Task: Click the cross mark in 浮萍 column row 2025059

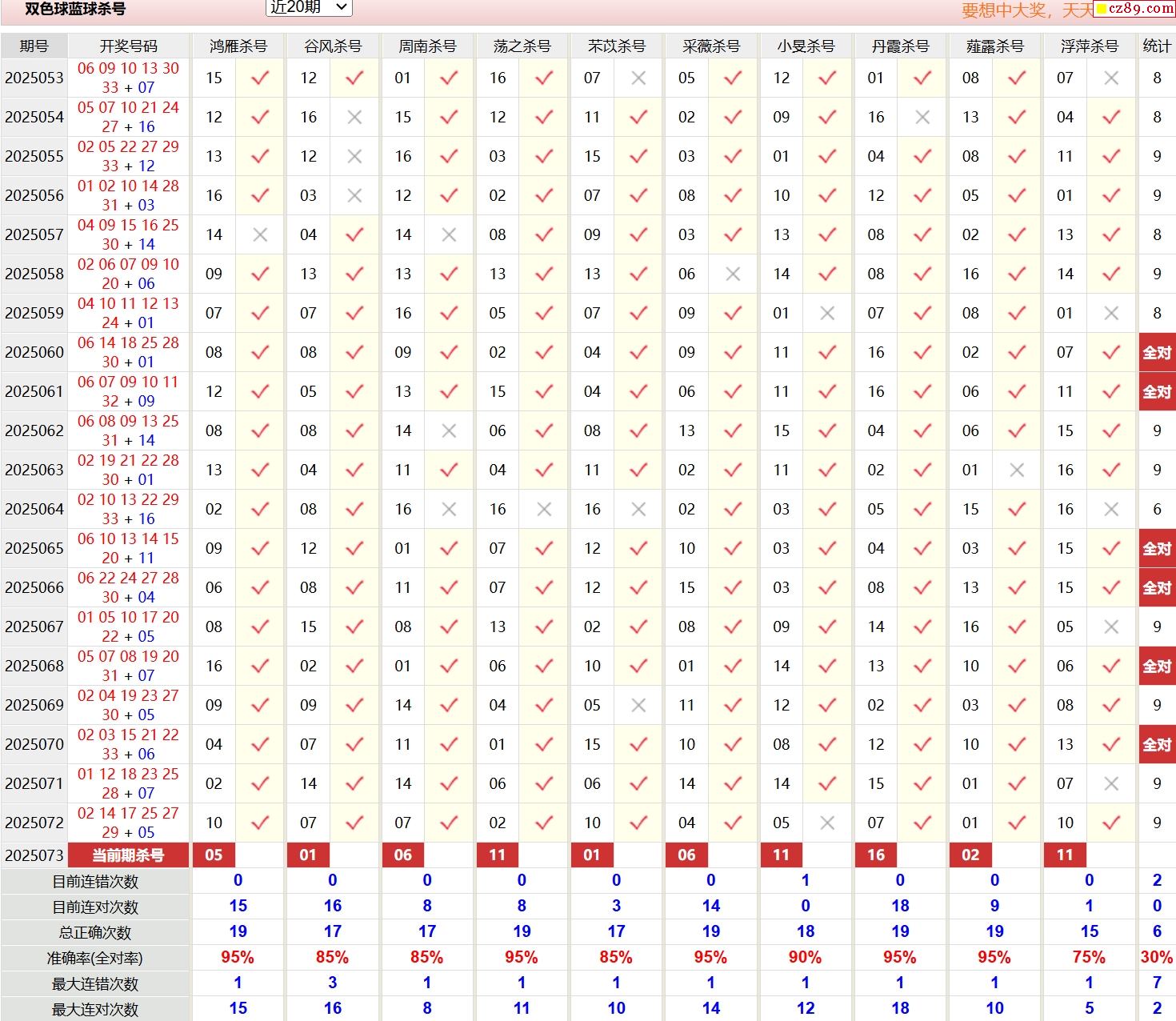Action: [x=1111, y=313]
